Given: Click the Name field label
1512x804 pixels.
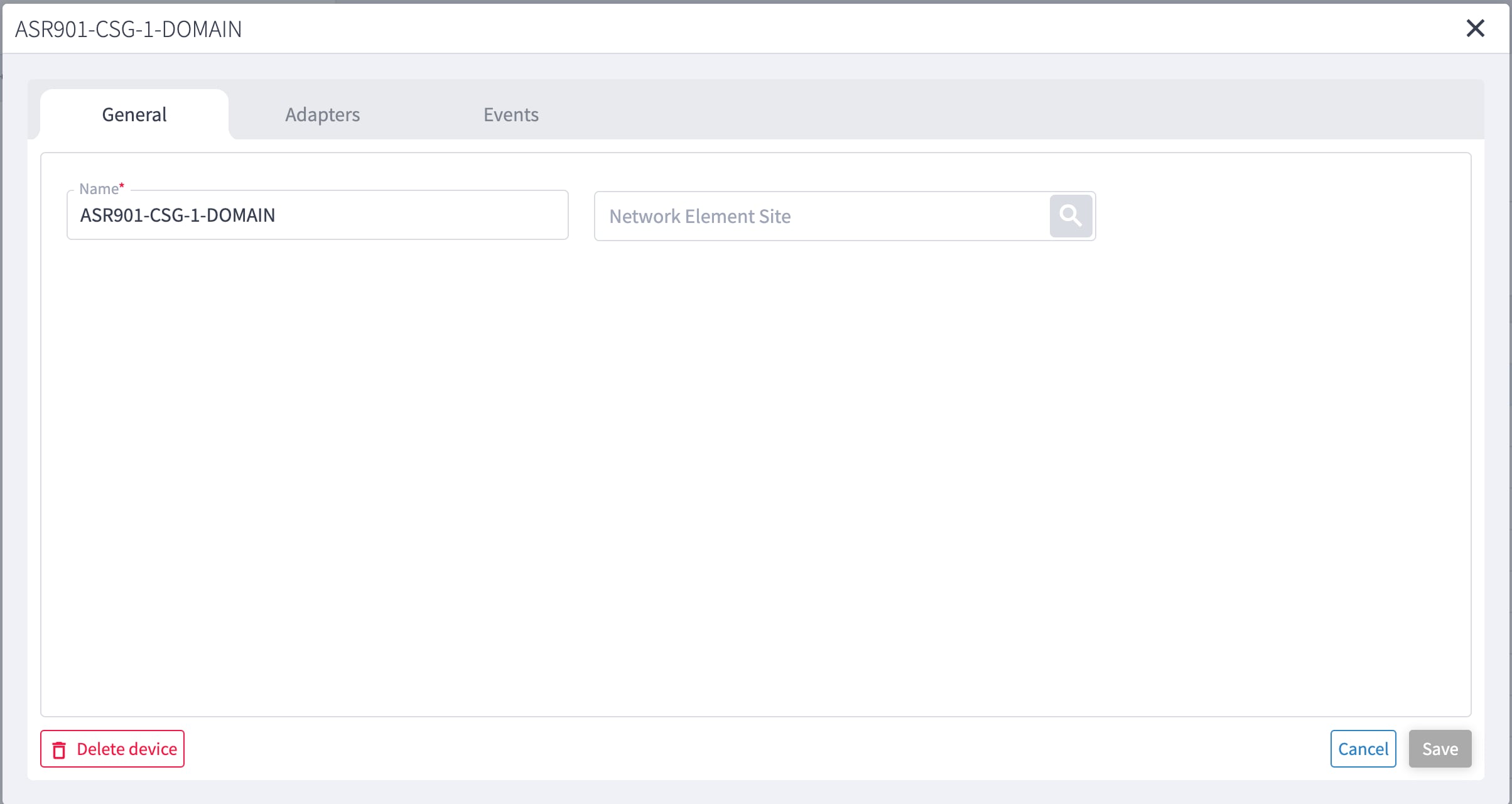Looking at the screenshot, I should tap(97, 188).
